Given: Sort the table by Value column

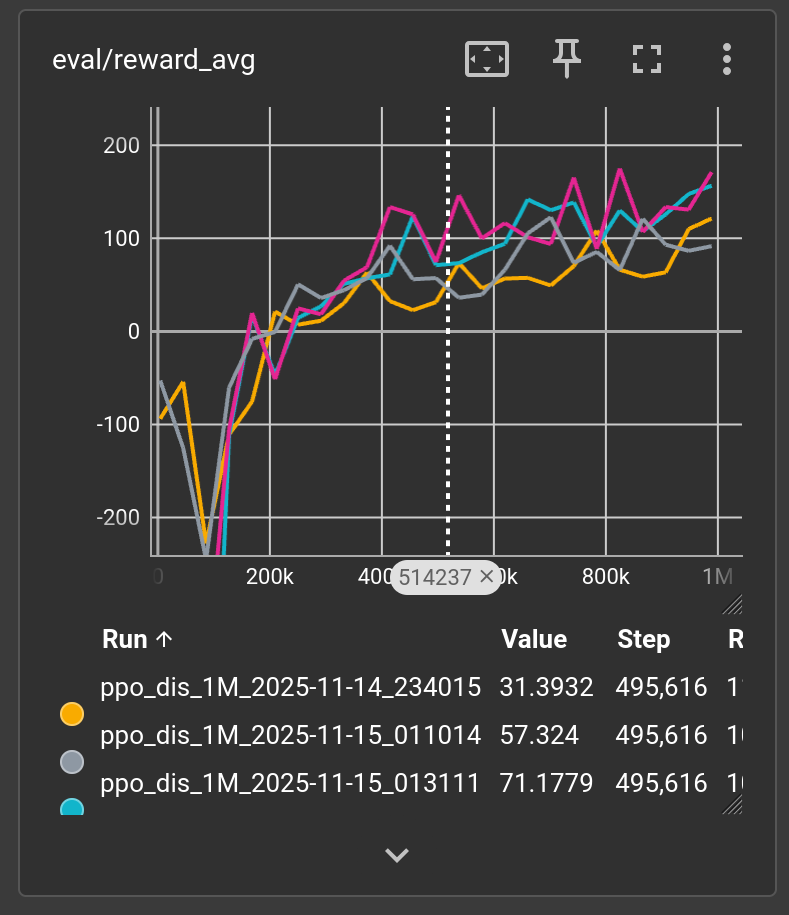Looking at the screenshot, I should point(534,640).
